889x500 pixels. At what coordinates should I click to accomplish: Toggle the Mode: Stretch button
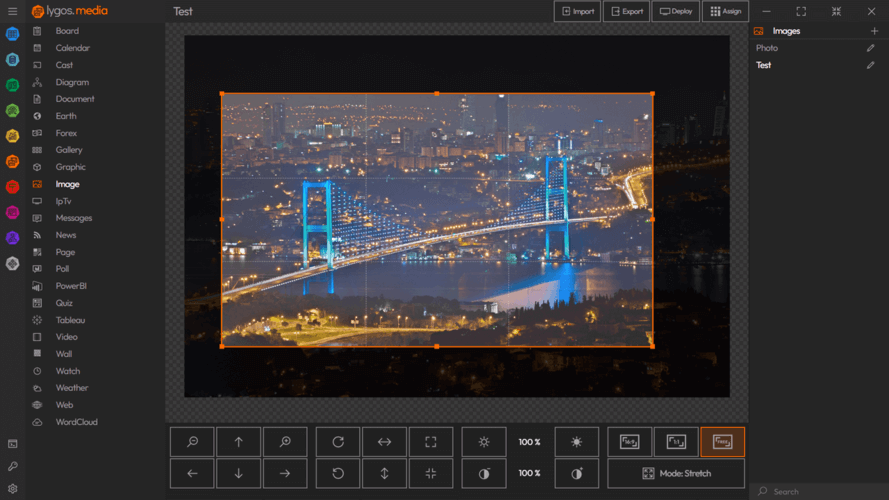tap(676, 473)
